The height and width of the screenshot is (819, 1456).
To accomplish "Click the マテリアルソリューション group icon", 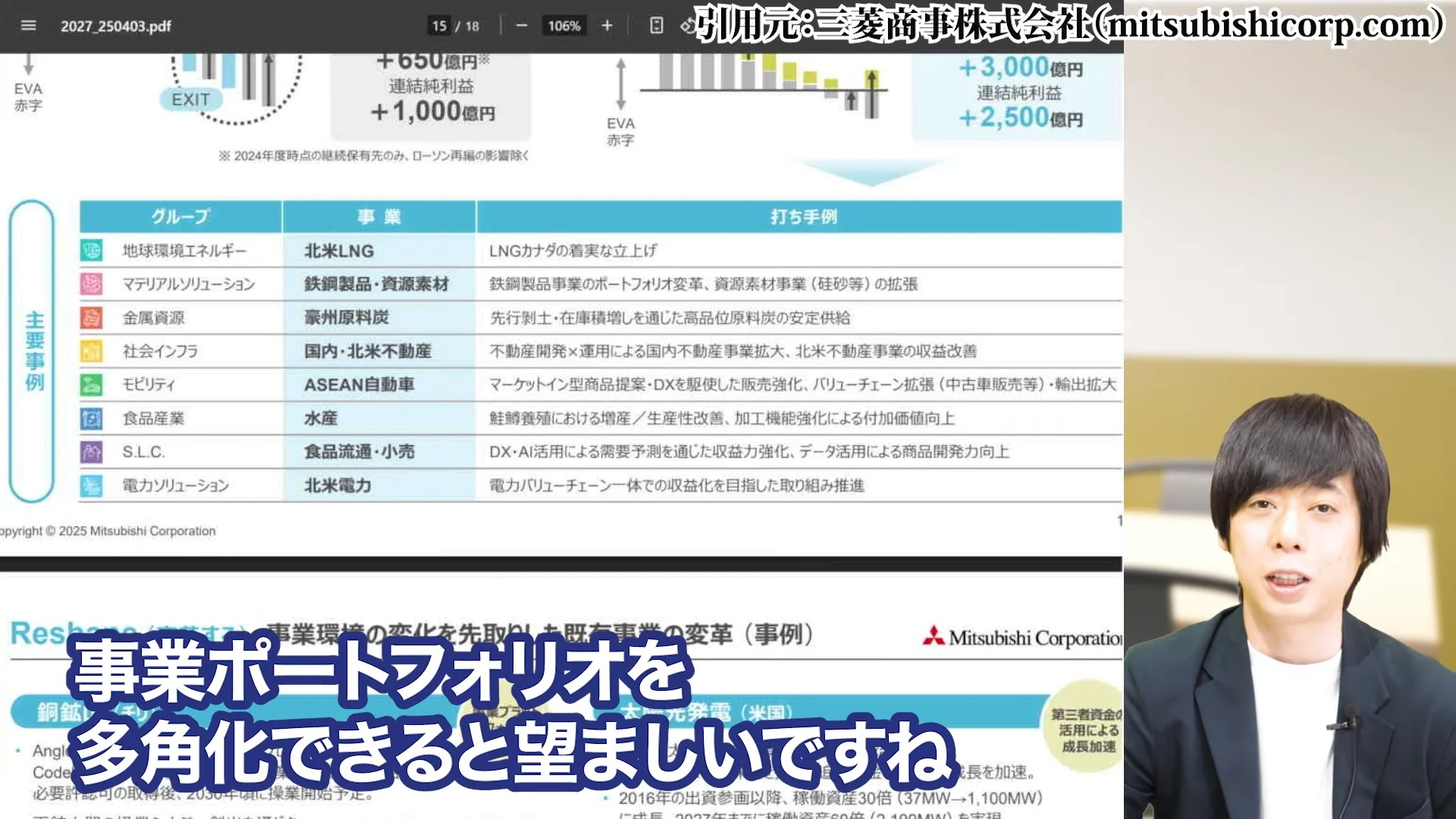I will point(91,284).
